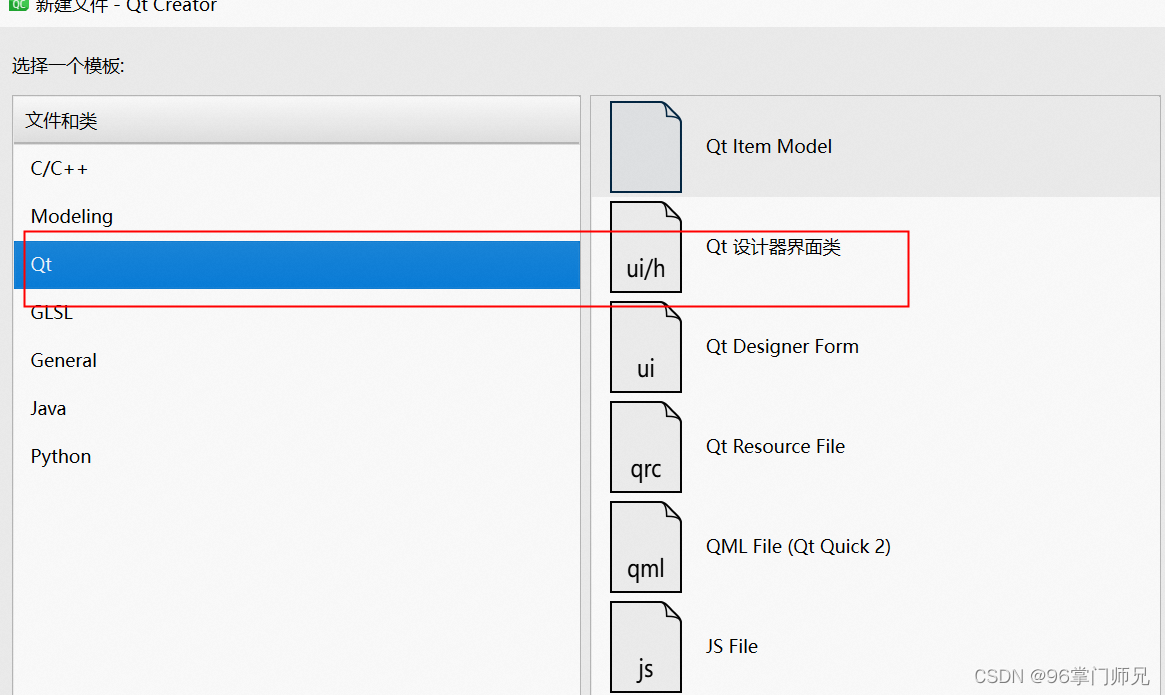
Task: Click the ui/h file icon for 设计器界面类
Action: pos(645,246)
